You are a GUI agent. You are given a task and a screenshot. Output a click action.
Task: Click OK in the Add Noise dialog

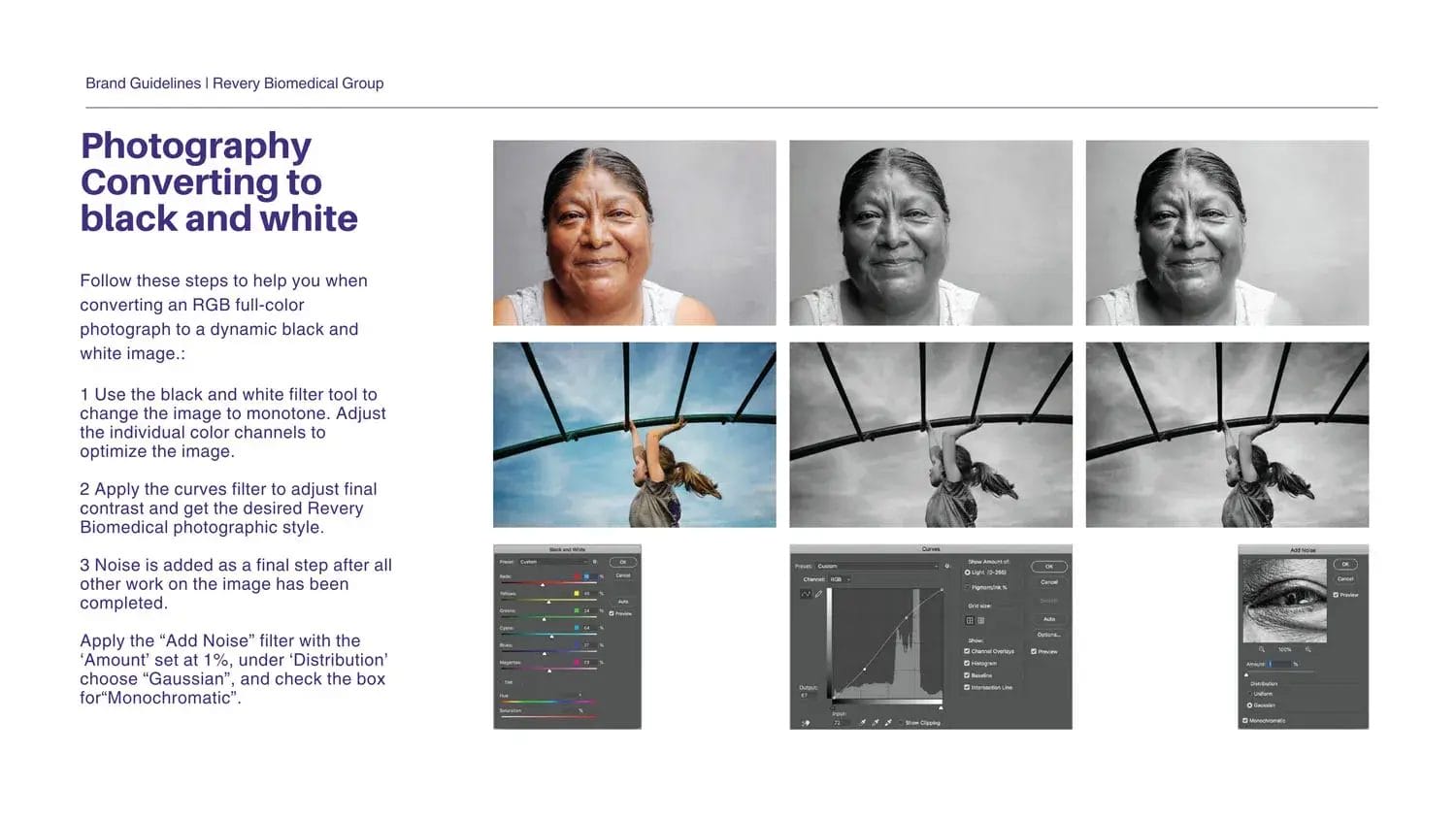(1345, 564)
